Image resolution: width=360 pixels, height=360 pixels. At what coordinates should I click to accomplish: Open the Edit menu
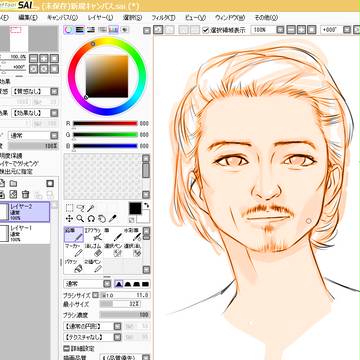pos(27,18)
